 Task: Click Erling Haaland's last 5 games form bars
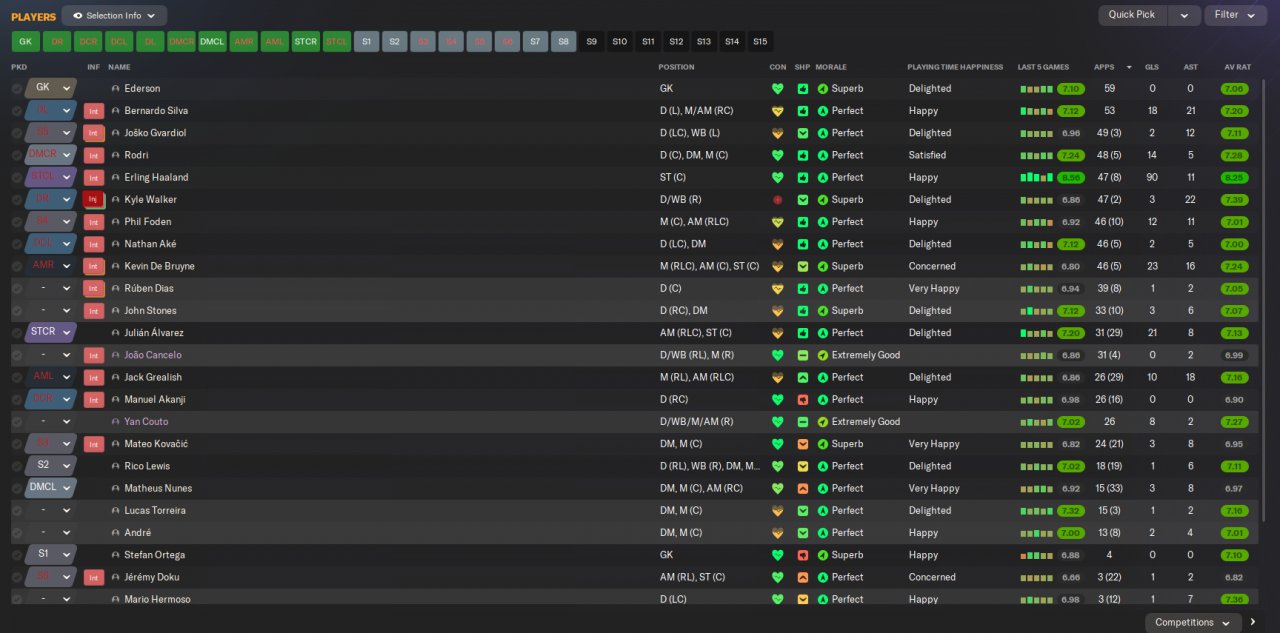click(1037, 178)
